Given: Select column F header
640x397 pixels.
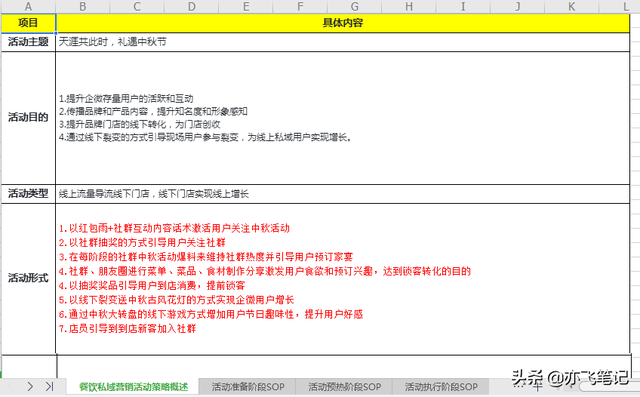Looking at the screenshot, I should (x=300, y=7).
